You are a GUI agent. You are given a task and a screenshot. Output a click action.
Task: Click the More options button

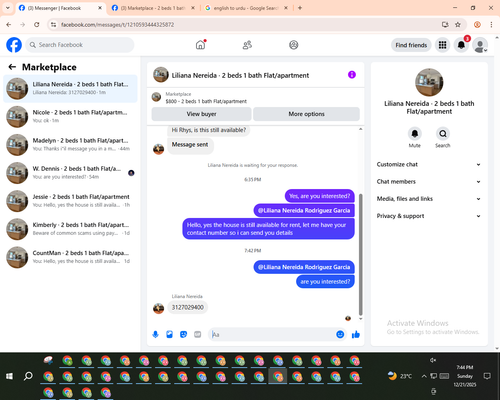tap(306, 114)
